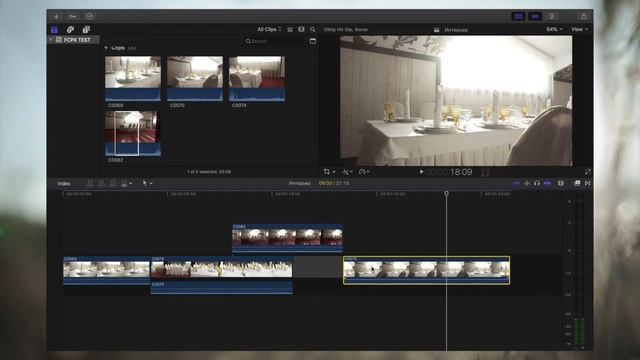Toggle audio skimming icon
Image resolution: width=640 pixels, height=360 pixels.
(527, 183)
